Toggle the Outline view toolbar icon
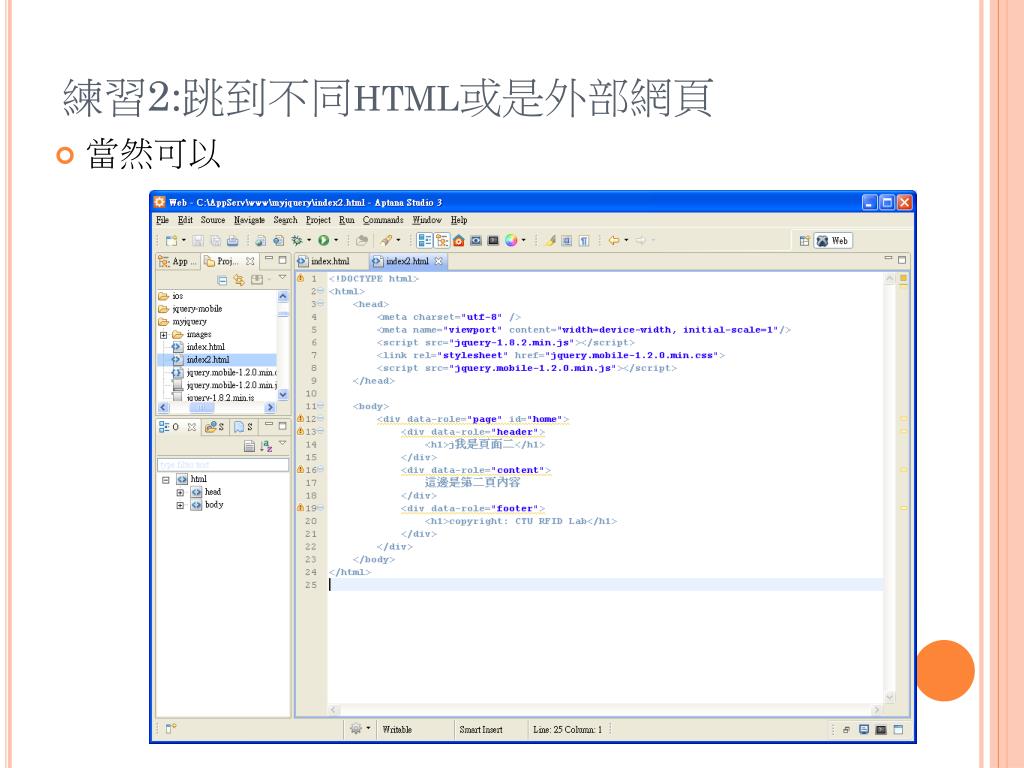The image size is (1024, 768). click(x=424, y=240)
